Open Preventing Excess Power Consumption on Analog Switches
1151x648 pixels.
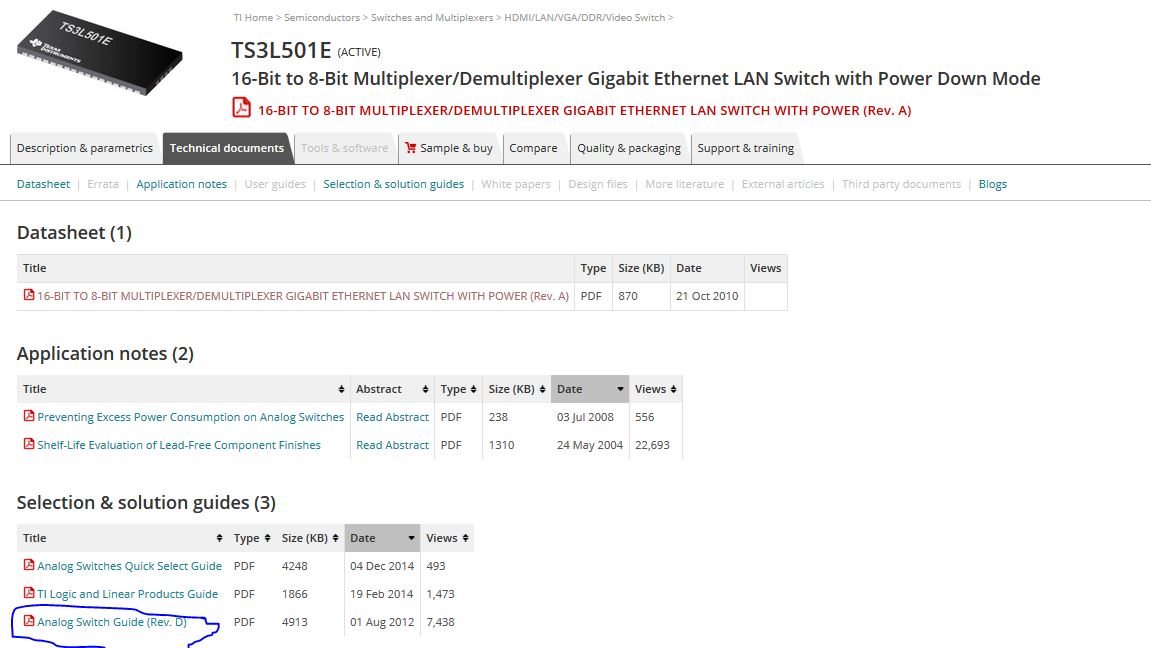pos(190,417)
